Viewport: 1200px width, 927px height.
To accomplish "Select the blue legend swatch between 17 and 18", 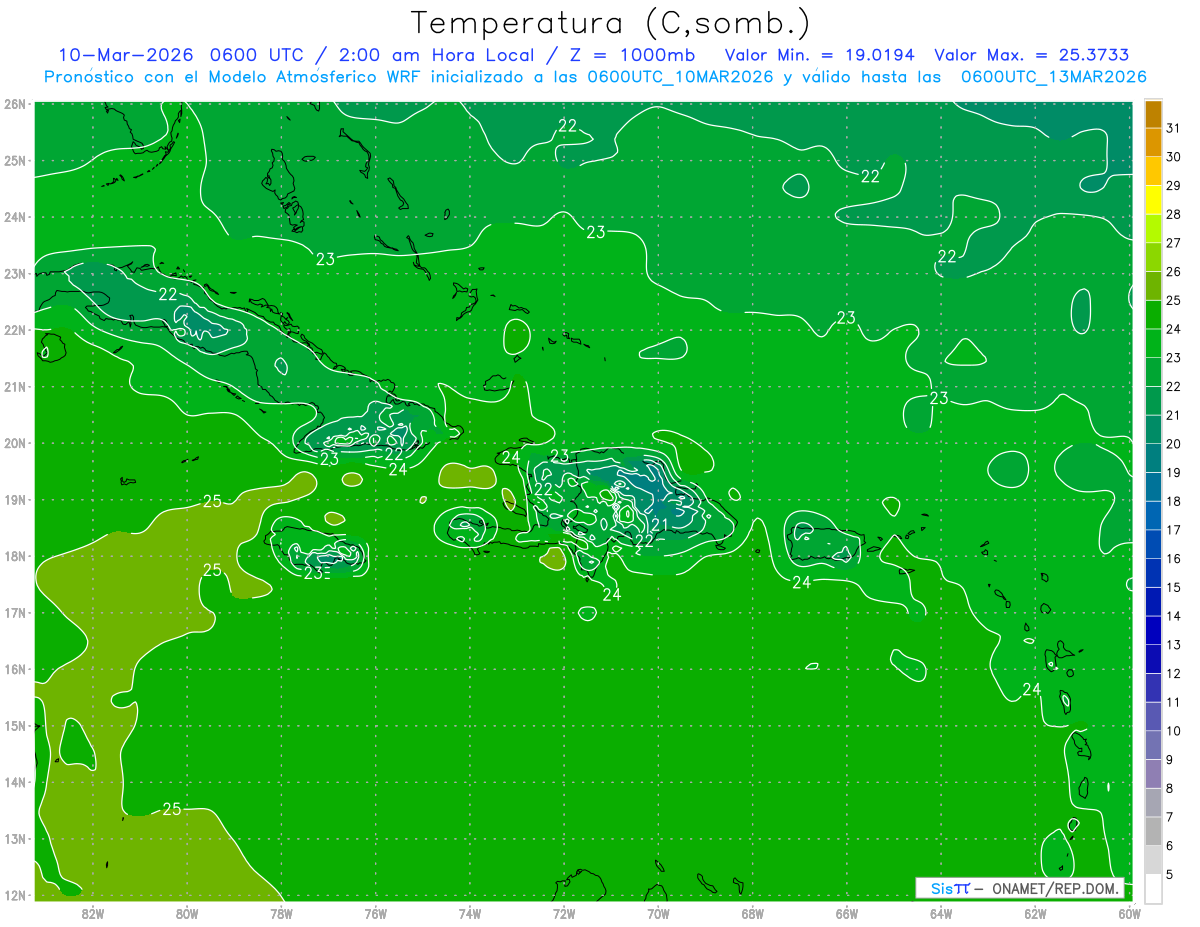I will 1153,515.
